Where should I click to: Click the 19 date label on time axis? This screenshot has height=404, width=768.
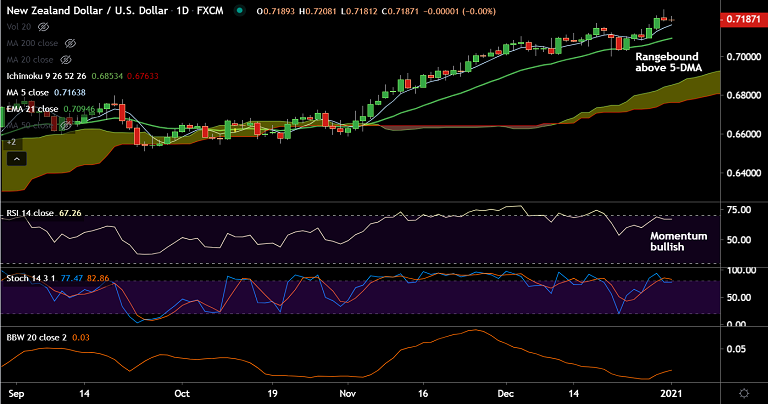point(272,394)
